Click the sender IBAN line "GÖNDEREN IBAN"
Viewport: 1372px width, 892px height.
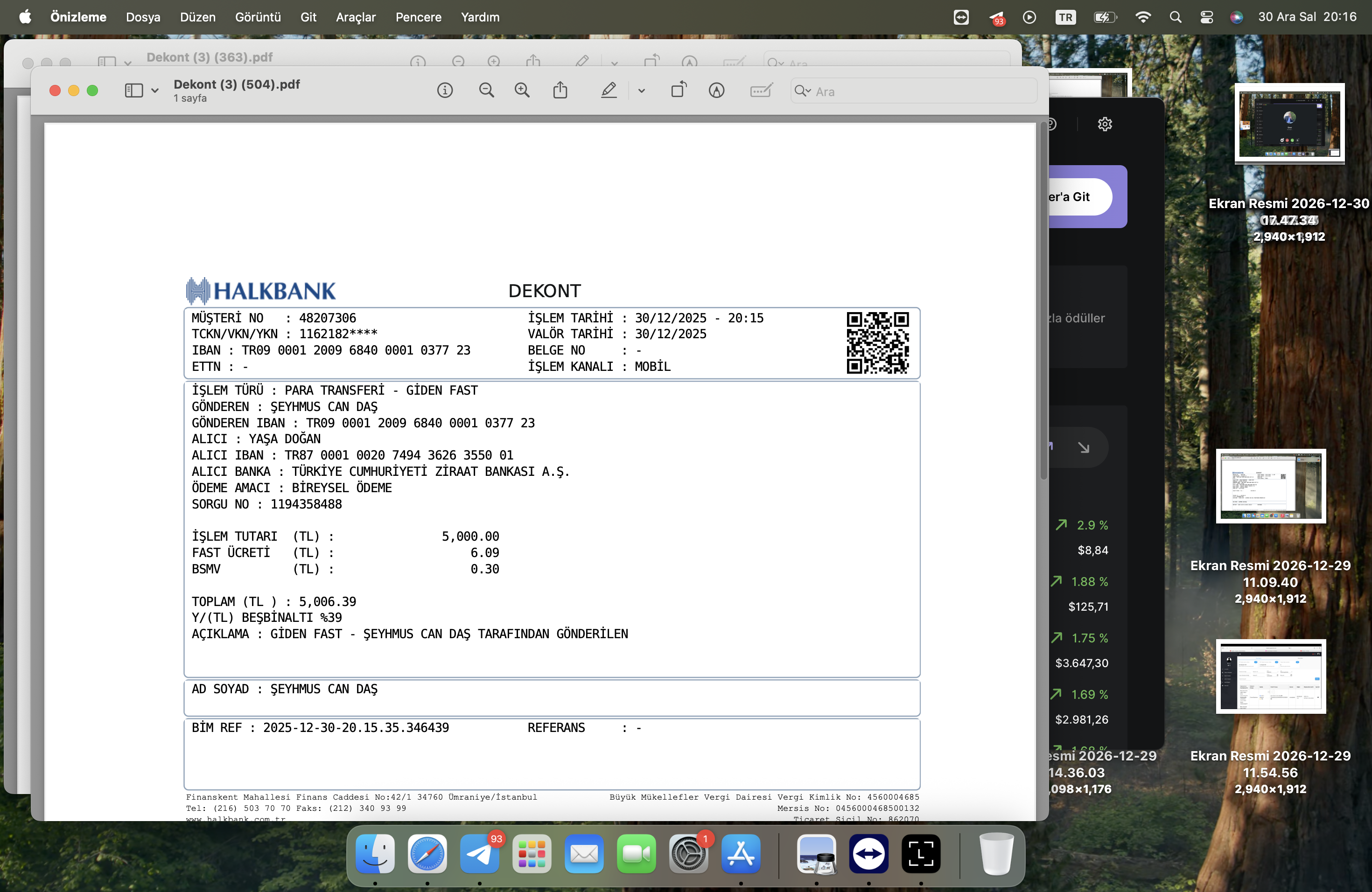363,423
